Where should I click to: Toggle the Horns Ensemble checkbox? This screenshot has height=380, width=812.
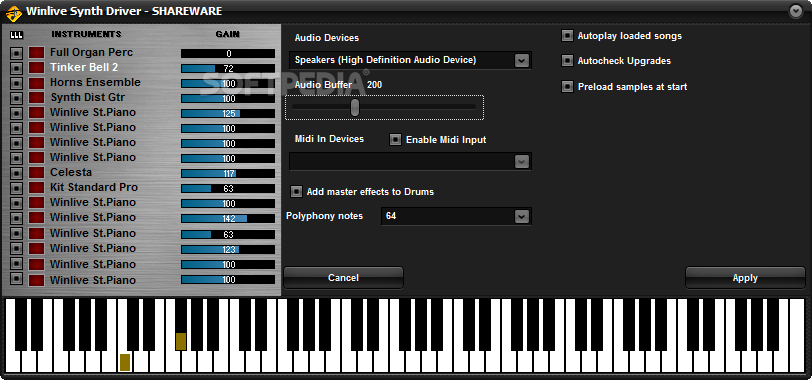coord(17,83)
